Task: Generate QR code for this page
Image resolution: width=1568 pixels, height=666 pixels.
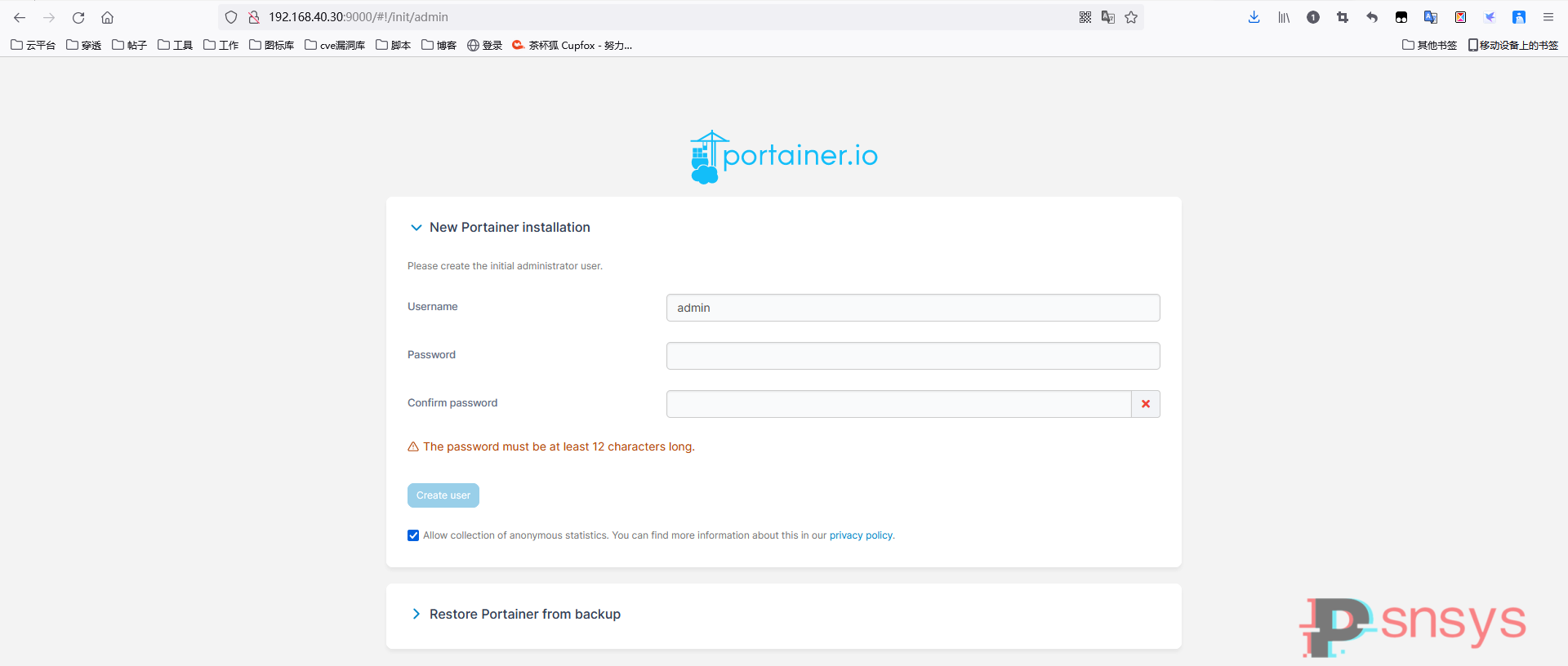Action: [x=1085, y=17]
